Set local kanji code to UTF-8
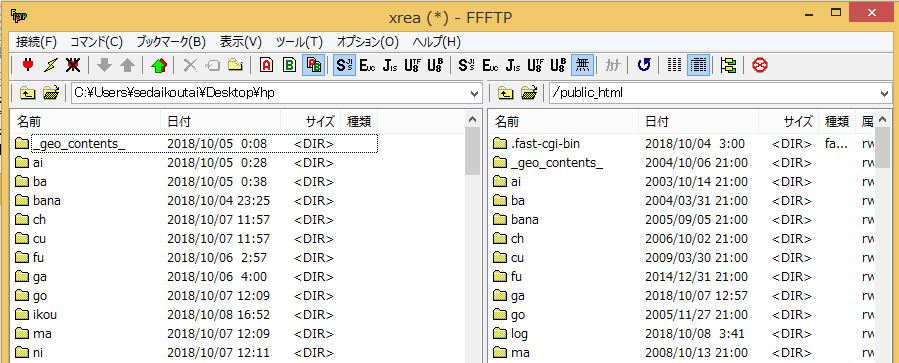The width and height of the screenshot is (899, 363). pos(535,65)
